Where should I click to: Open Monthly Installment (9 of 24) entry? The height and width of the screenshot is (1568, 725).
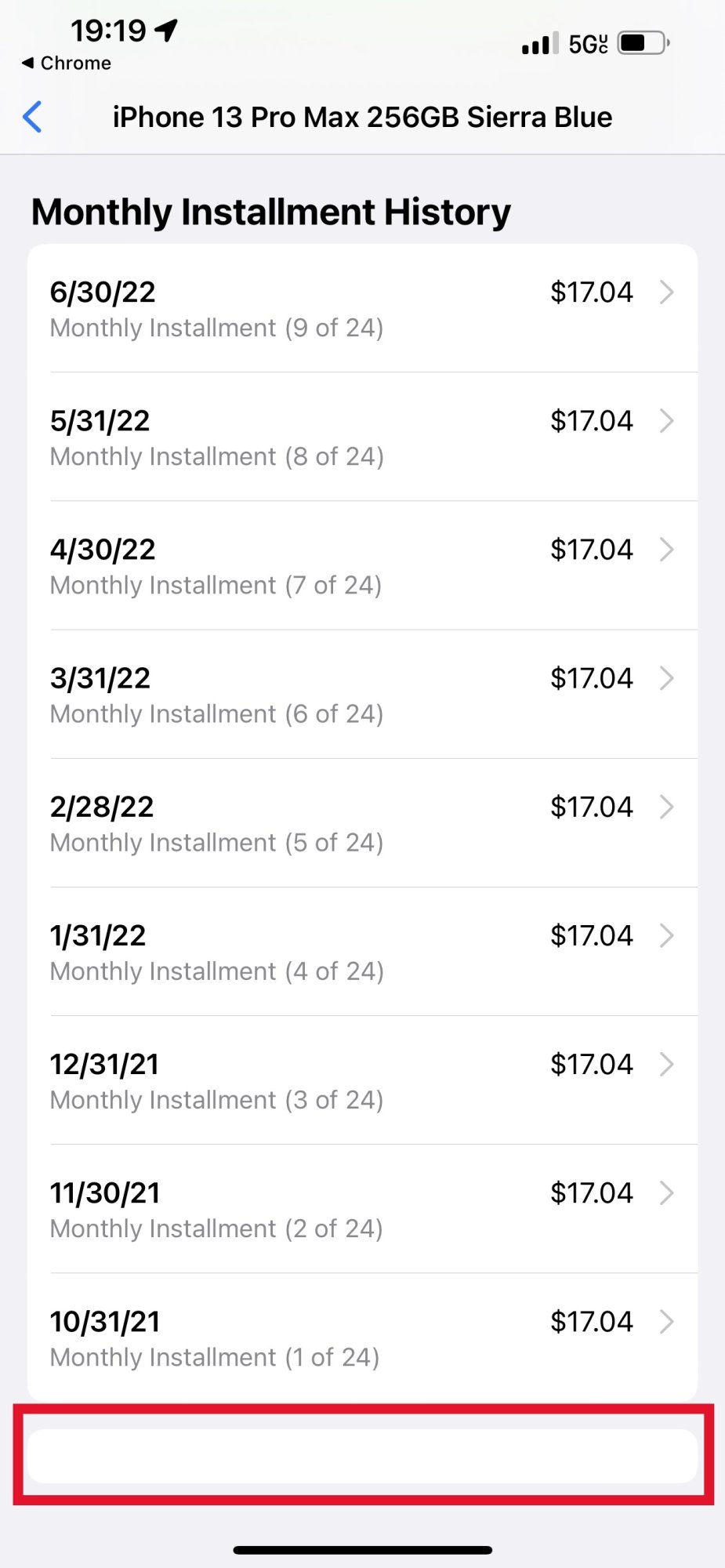(362, 308)
